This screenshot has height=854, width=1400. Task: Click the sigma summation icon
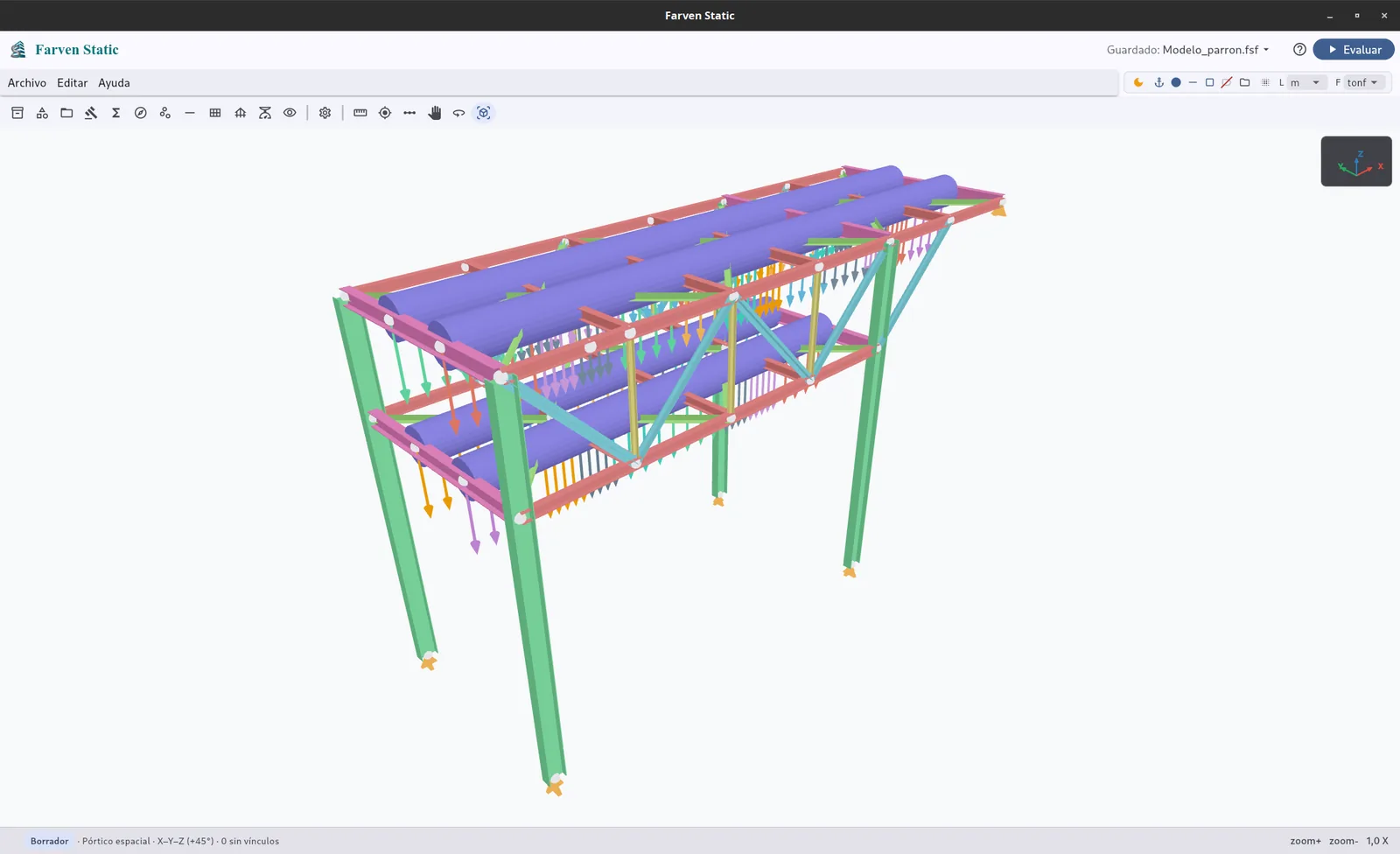(x=115, y=113)
